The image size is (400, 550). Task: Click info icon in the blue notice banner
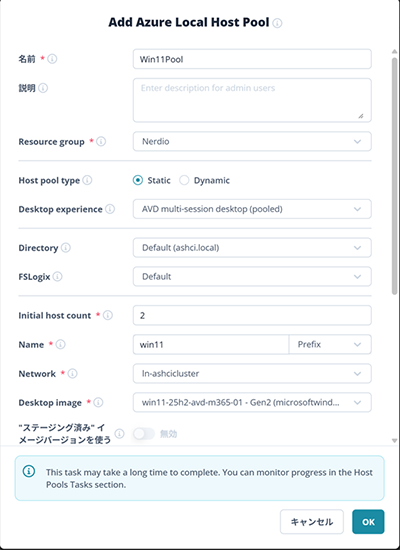29,471
